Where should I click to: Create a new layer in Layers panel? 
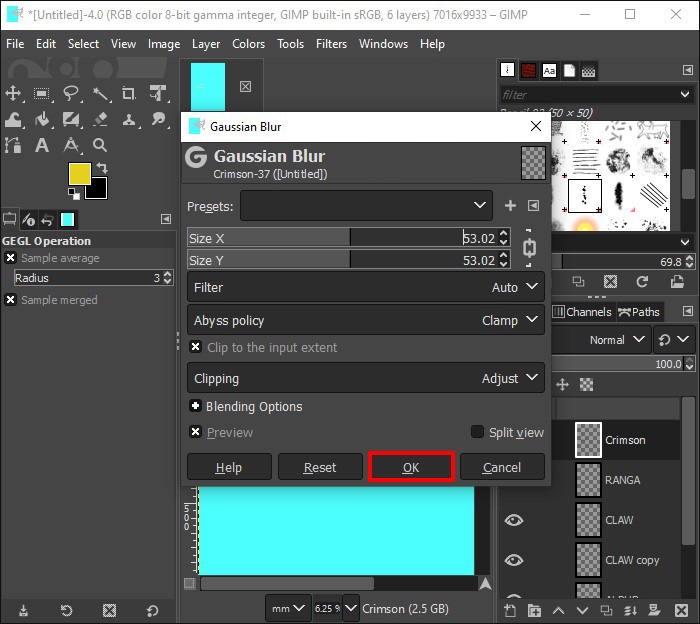tap(510, 610)
